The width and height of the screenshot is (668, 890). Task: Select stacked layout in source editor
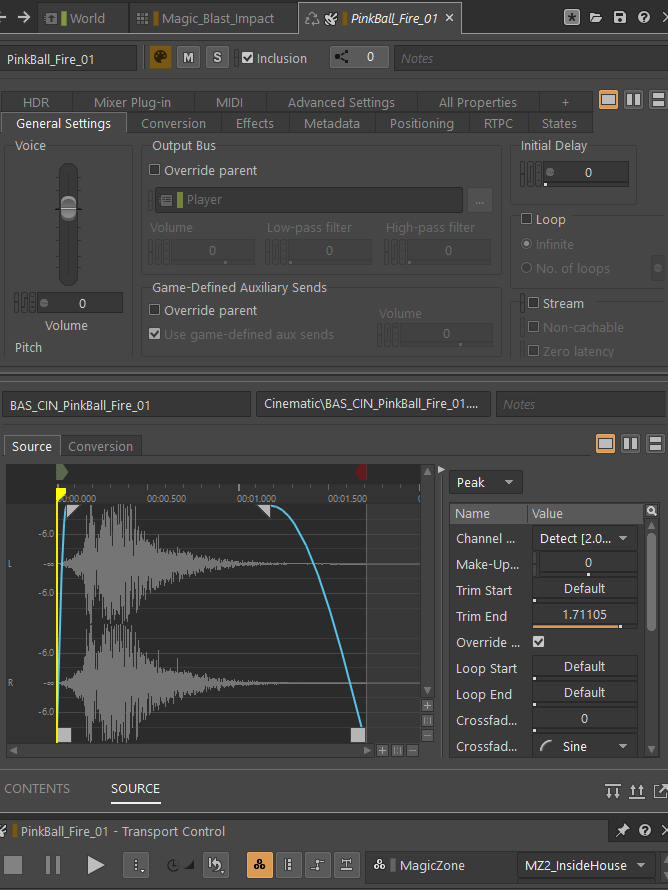(x=655, y=444)
